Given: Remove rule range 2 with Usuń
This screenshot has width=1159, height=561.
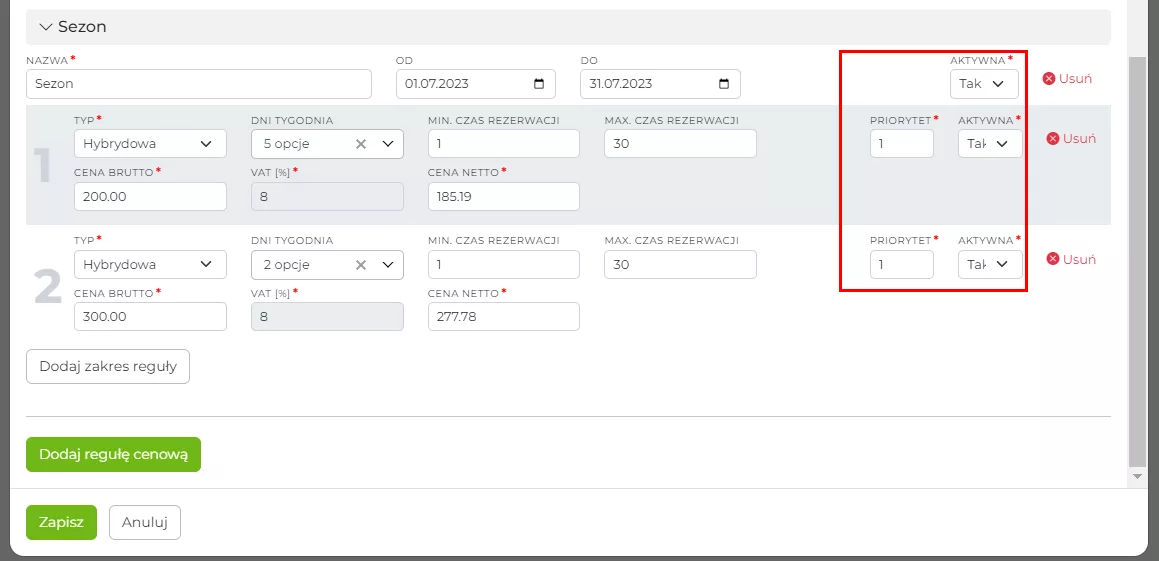Looking at the screenshot, I should pyautogui.click(x=1071, y=259).
